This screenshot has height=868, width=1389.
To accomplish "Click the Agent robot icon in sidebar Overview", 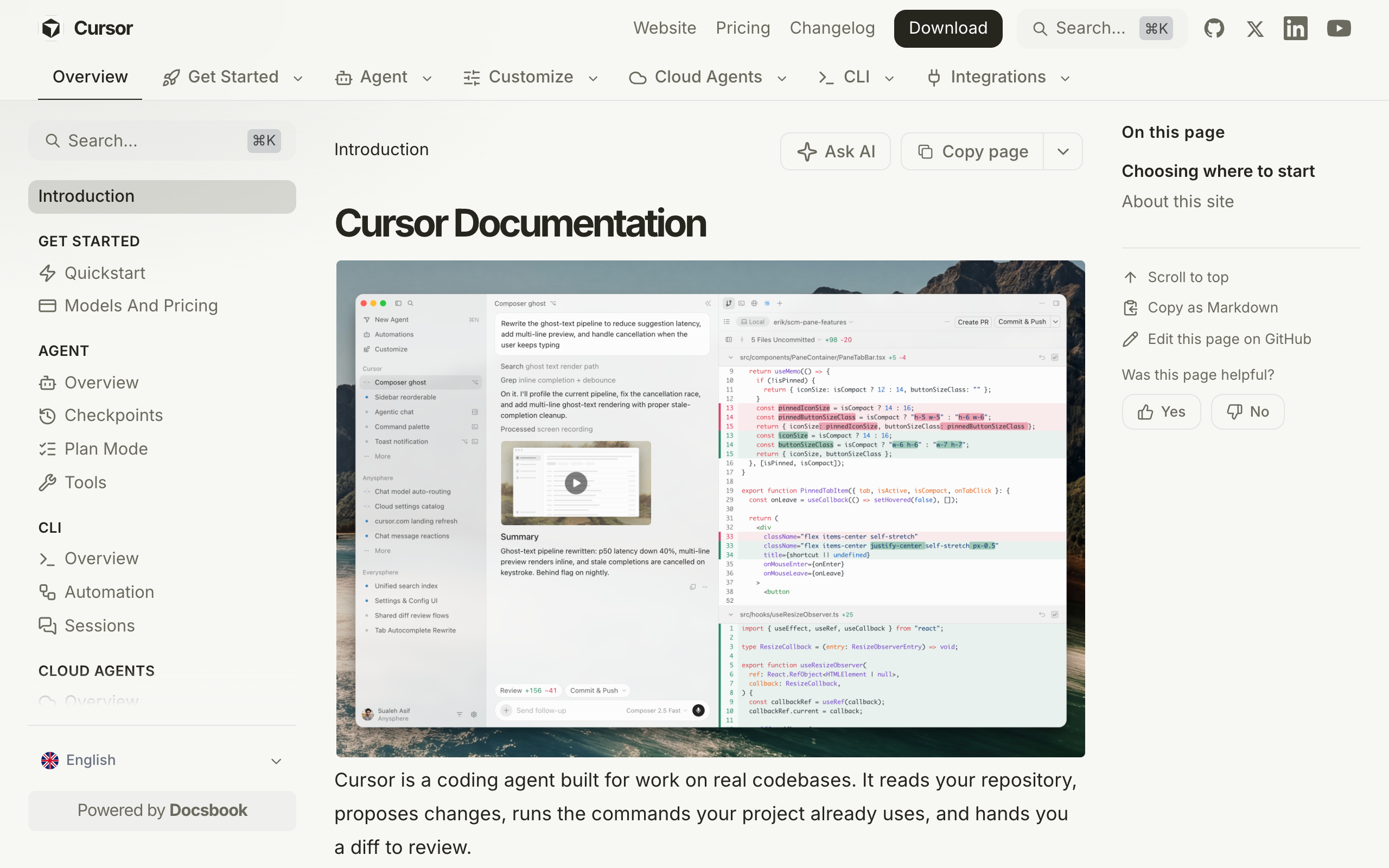I will pyautogui.click(x=48, y=383).
